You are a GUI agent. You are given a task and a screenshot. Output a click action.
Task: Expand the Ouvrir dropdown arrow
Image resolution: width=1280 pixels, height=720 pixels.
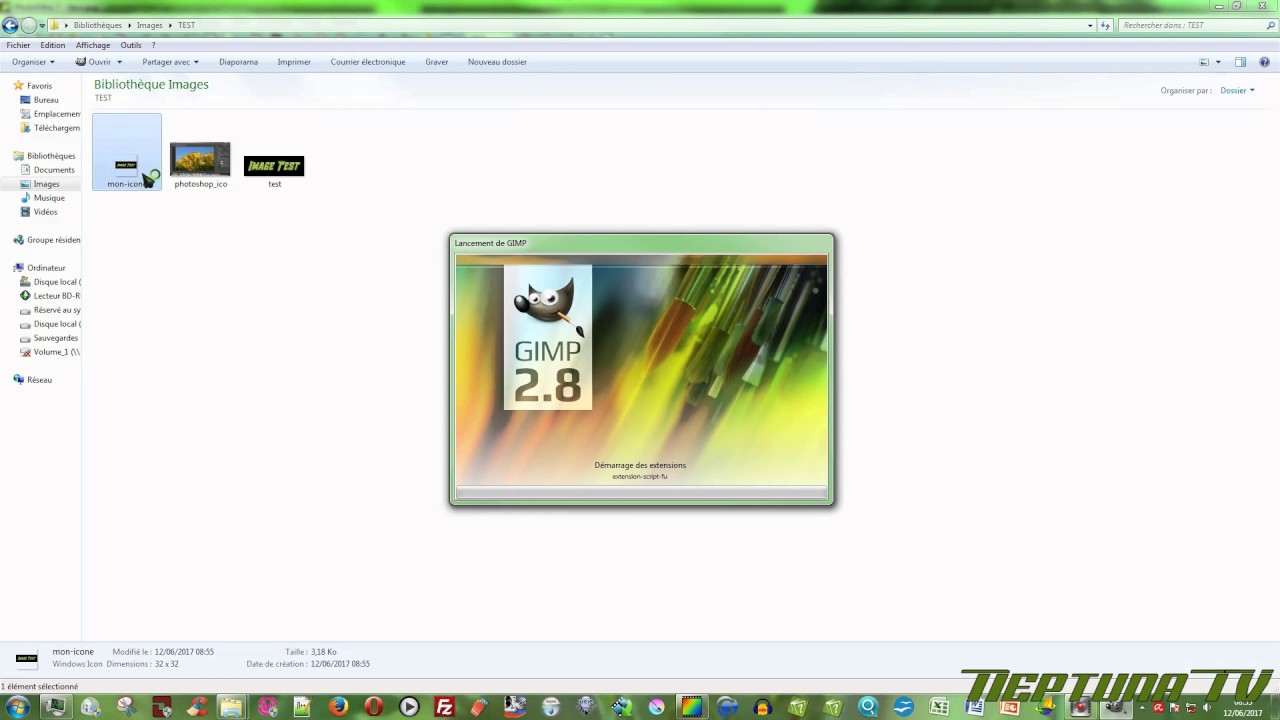click(x=117, y=62)
